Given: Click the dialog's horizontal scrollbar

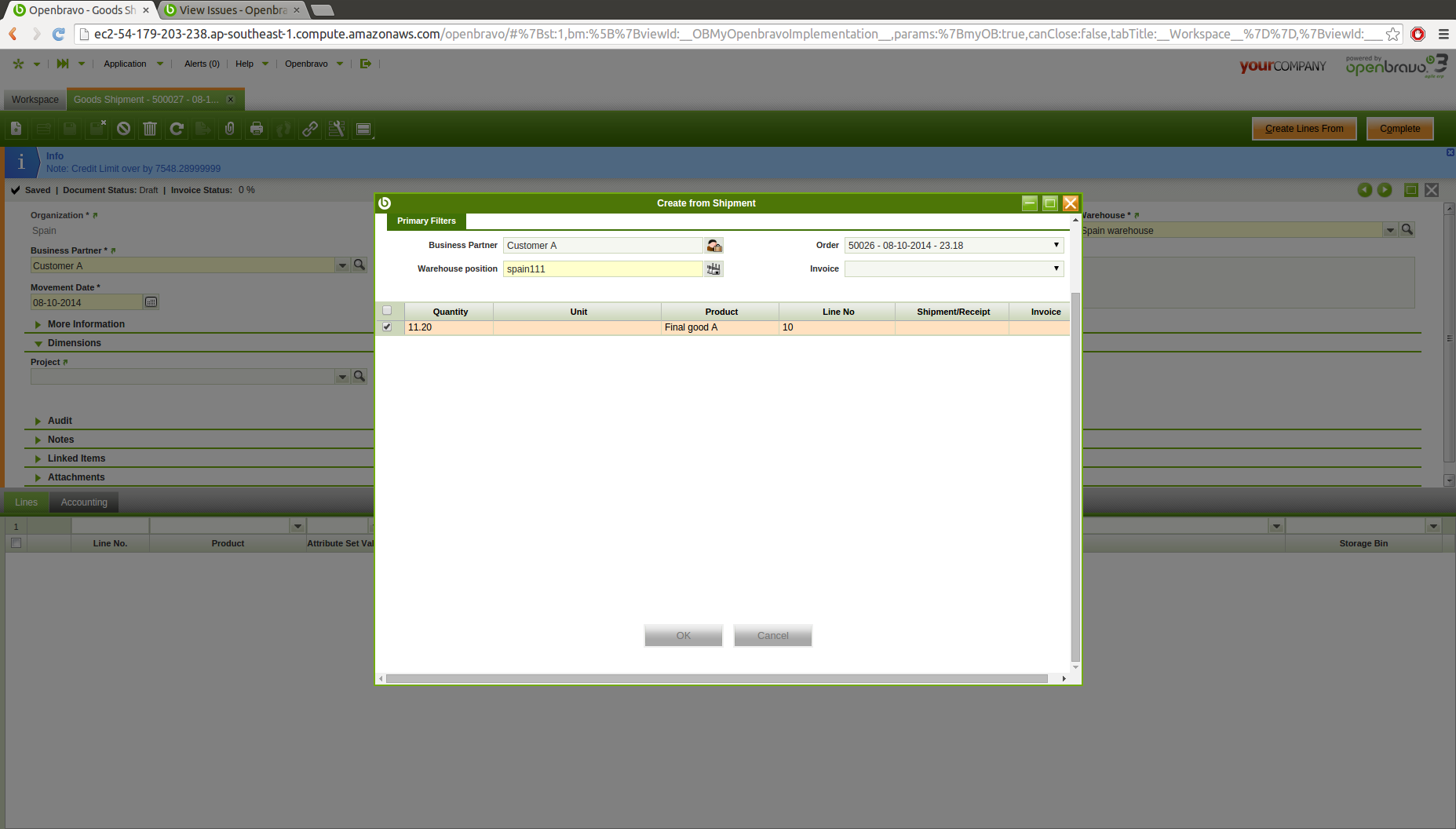Looking at the screenshot, I should tap(716, 678).
